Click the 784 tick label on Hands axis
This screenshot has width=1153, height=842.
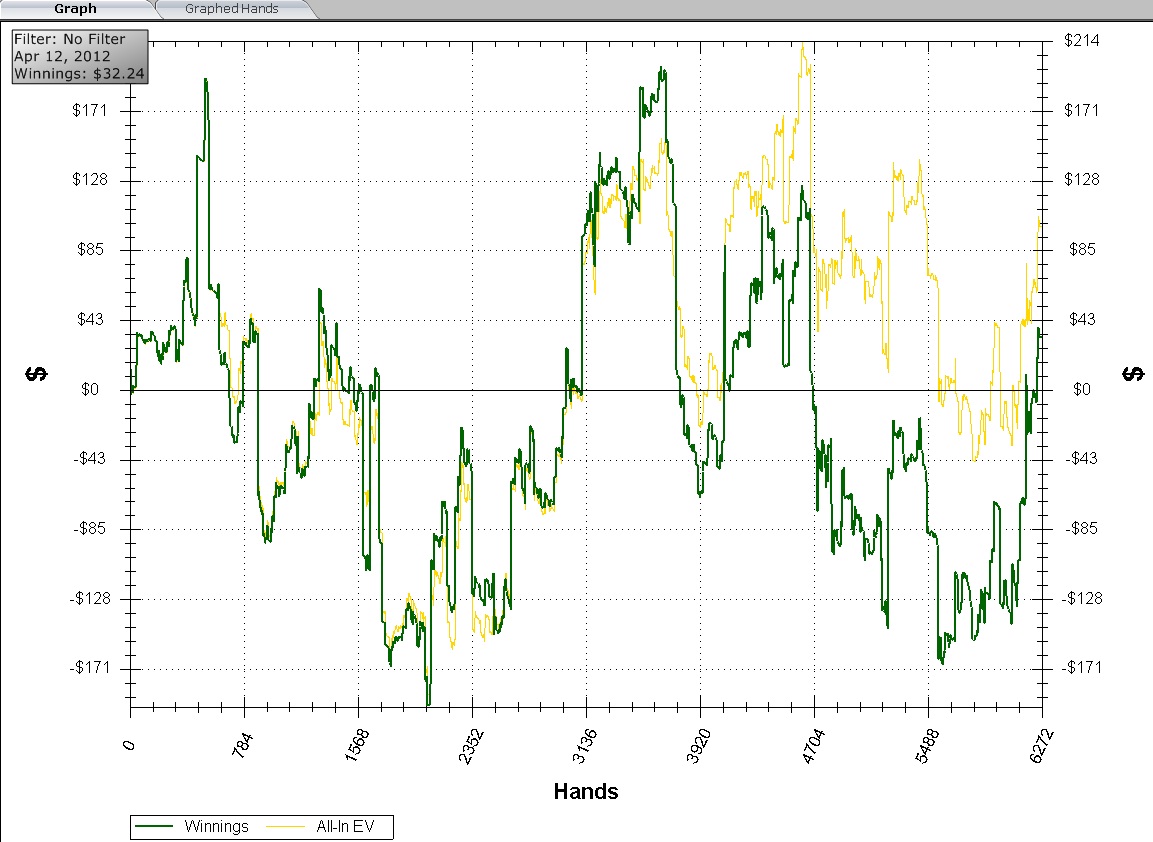[x=244, y=745]
